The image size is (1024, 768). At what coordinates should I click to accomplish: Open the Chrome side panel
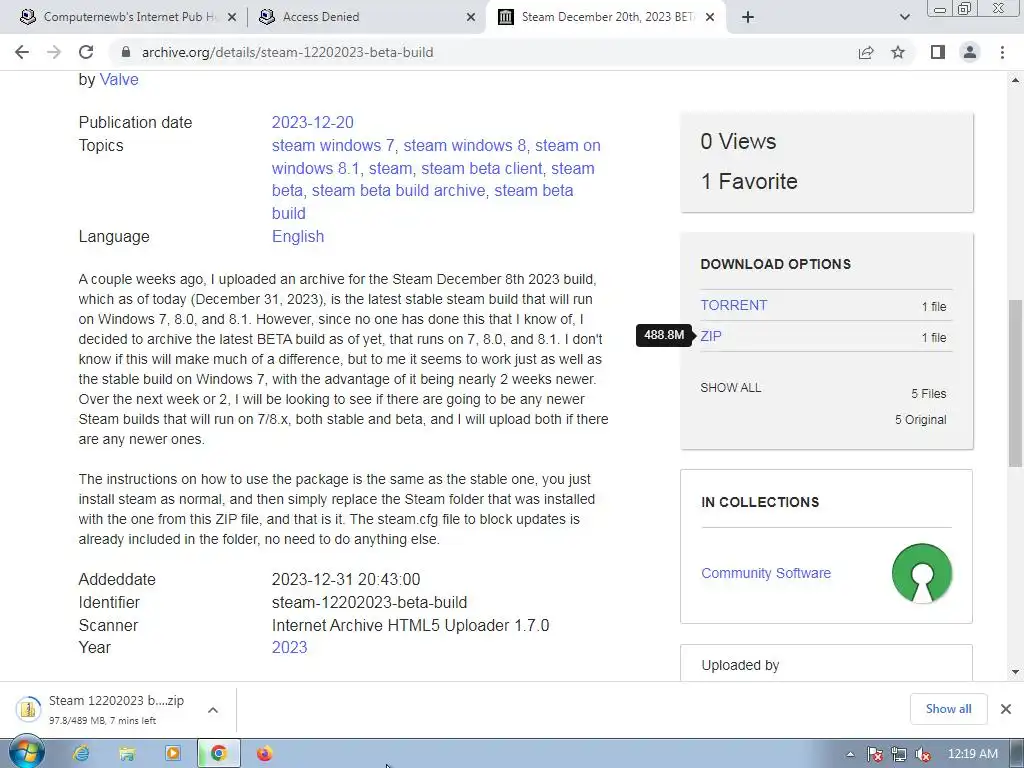click(938, 52)
